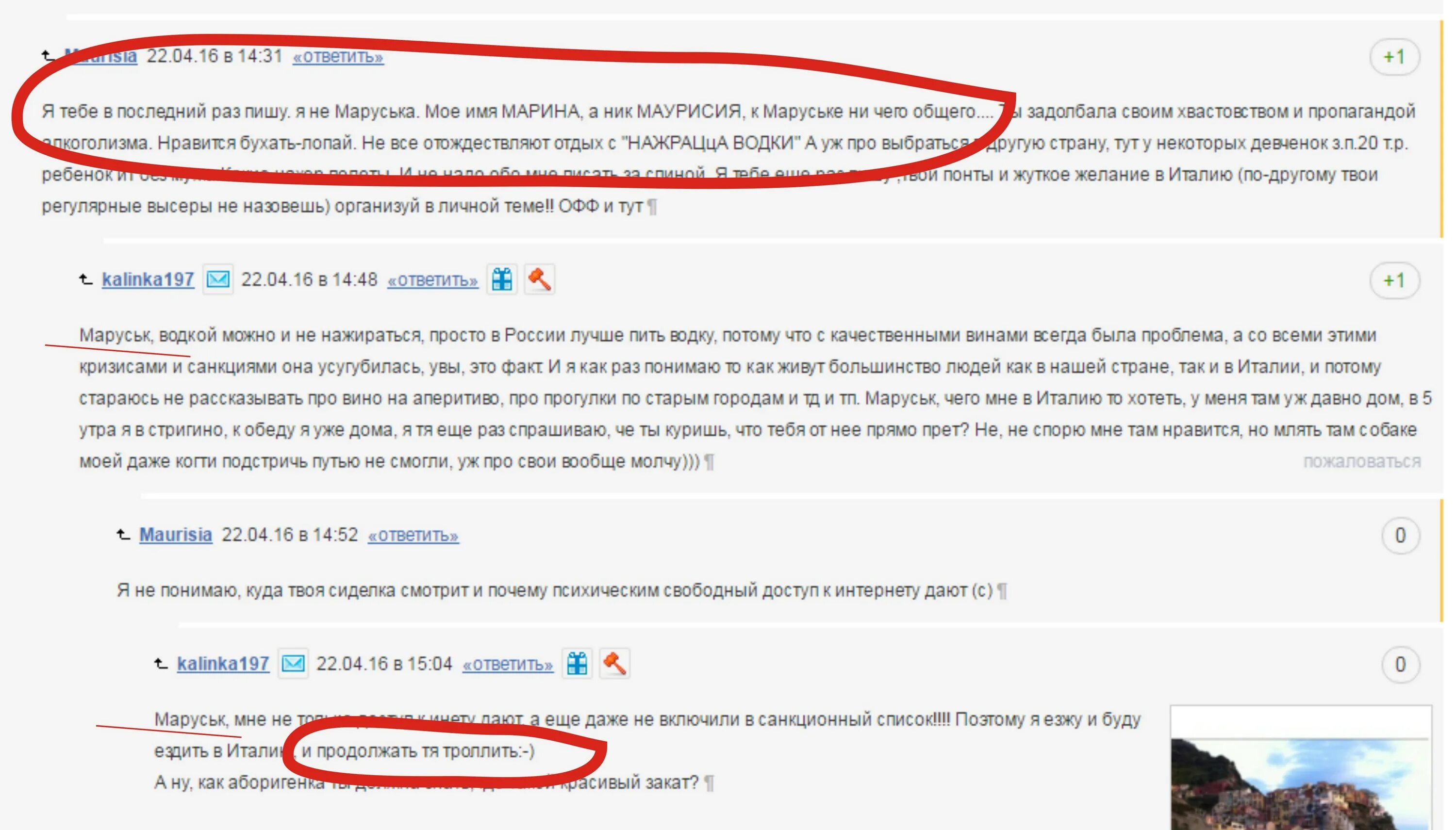Image resolution: width=1456 pixels, height=830 pixels.
Task: Click reply arrow before kalinka197 at 15:04
Action: [161, 664]
